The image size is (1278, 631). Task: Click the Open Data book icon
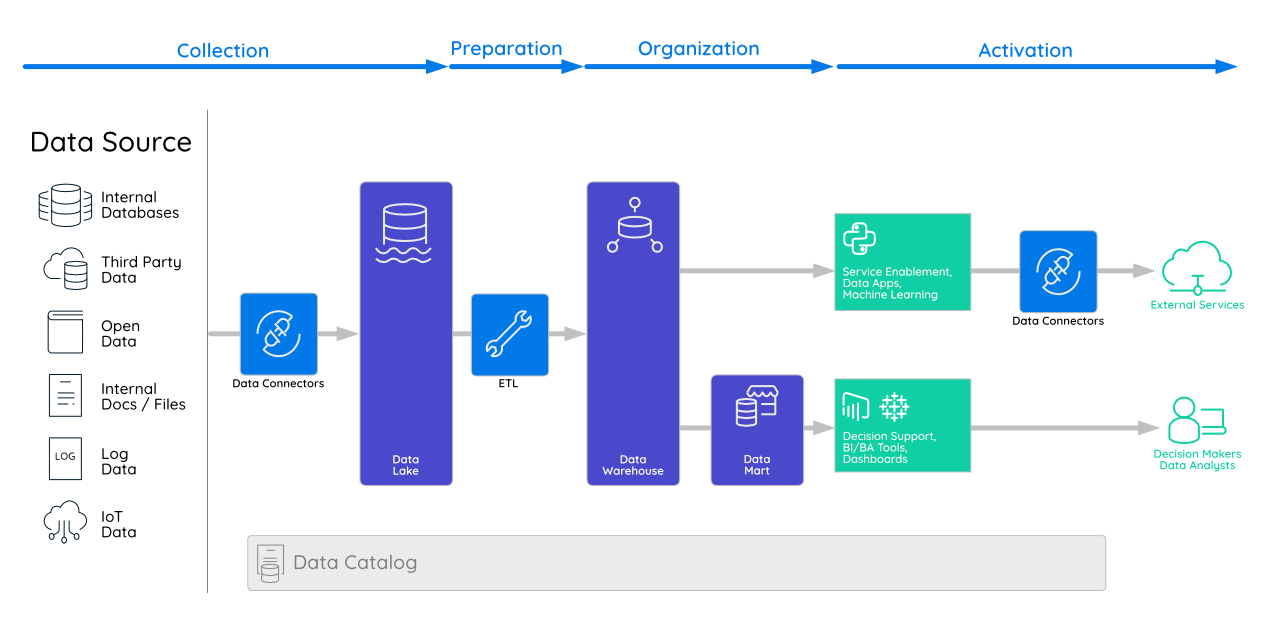tap(64, 331)
